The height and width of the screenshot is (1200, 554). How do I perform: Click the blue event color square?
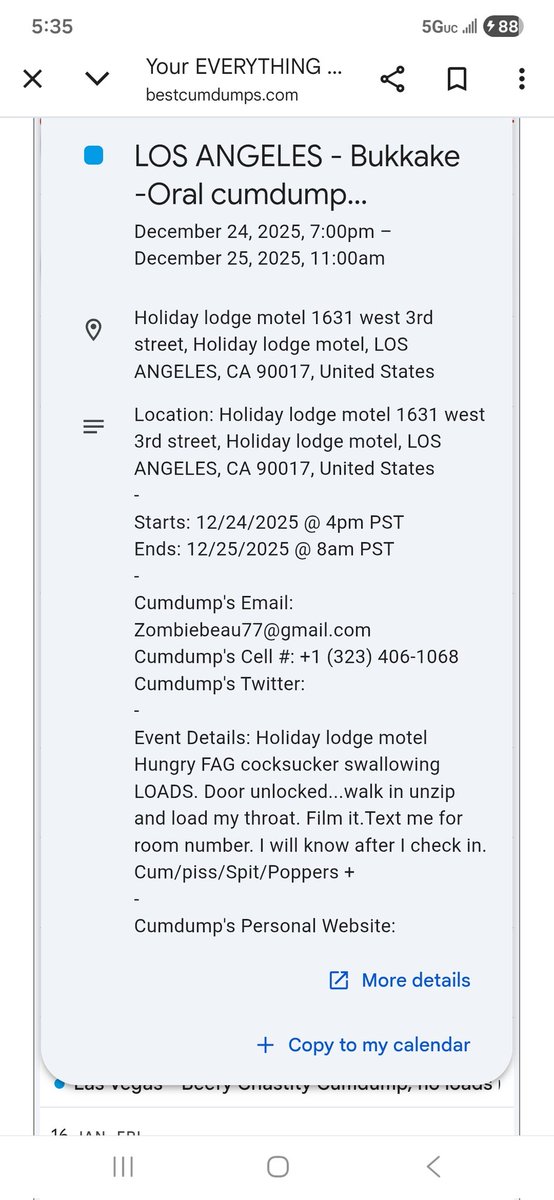(93, 155)
